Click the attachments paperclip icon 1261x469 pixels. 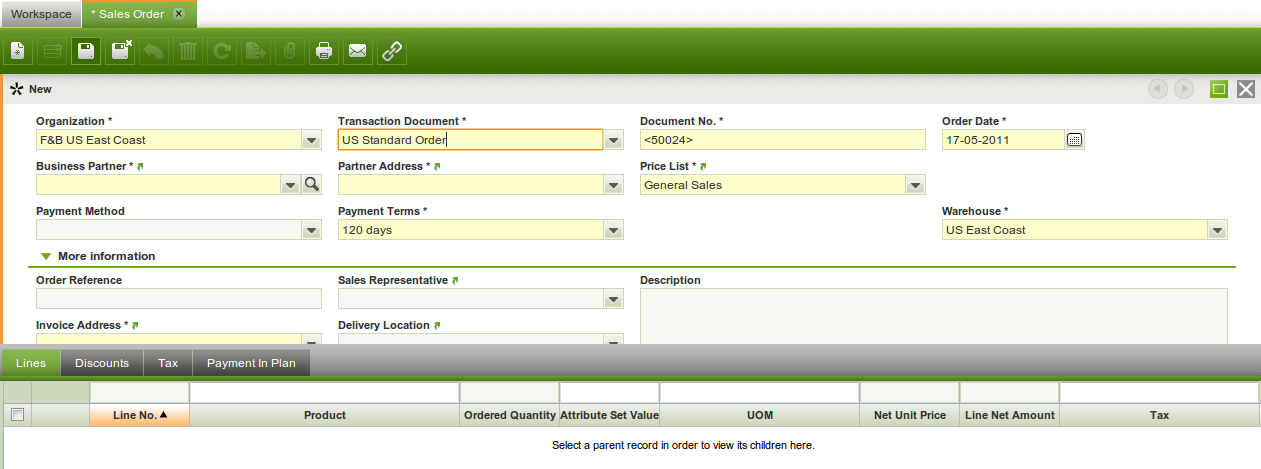pos(290,50)
